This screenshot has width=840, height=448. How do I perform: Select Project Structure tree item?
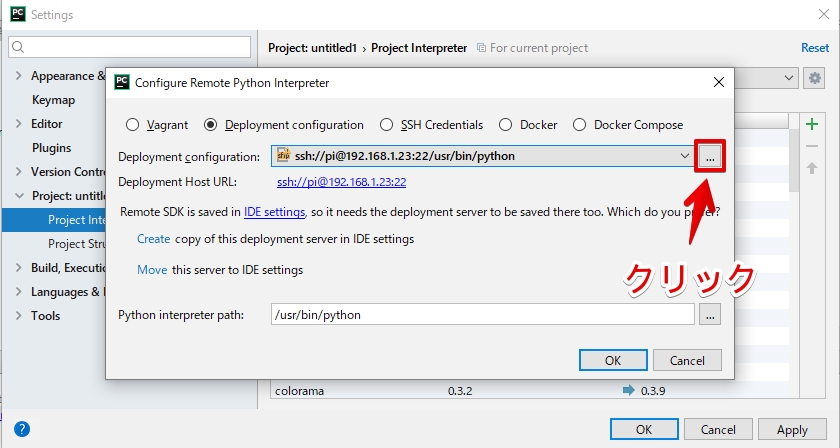(77, 244)
